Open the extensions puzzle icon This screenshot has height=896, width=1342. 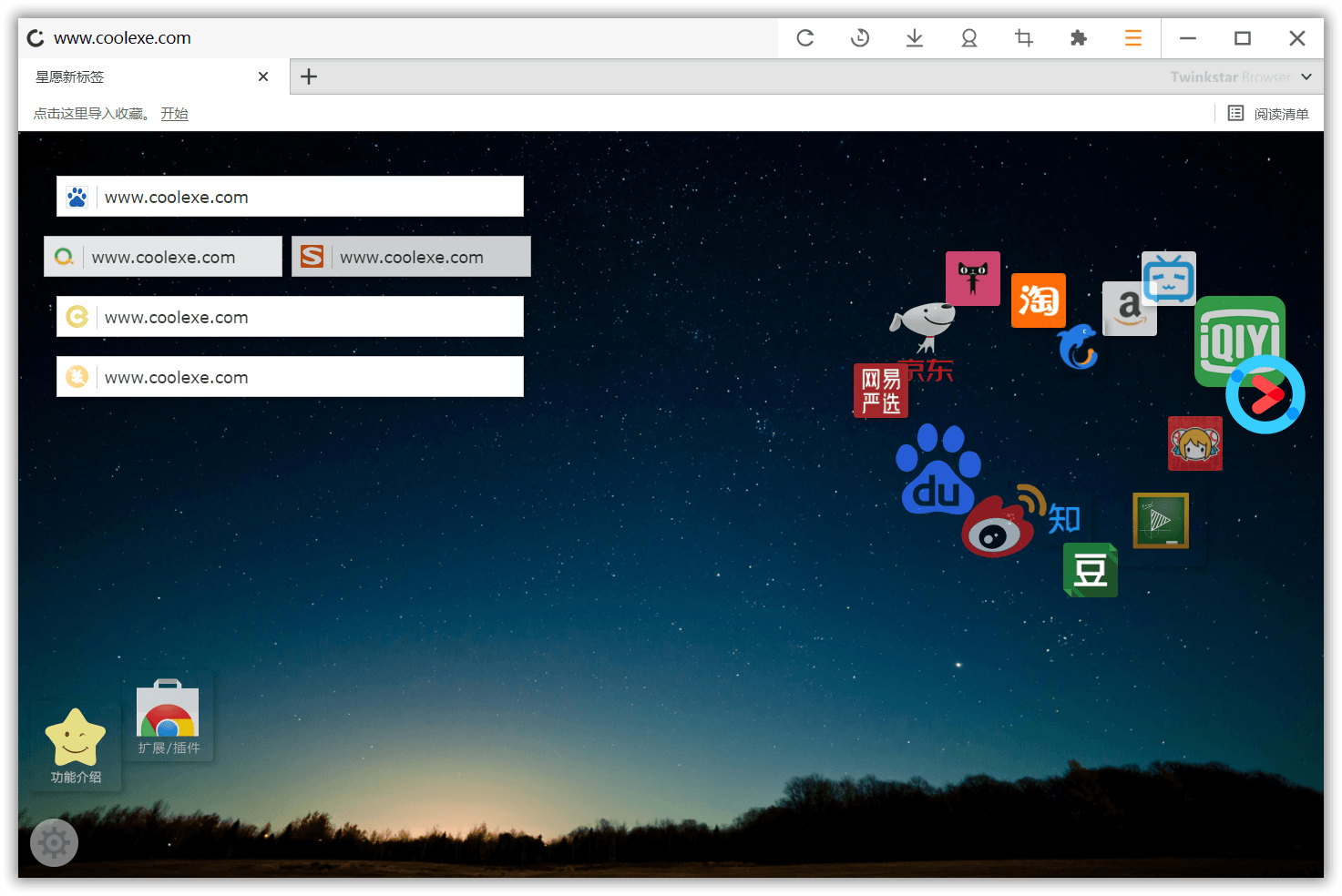pos(1079,38)
